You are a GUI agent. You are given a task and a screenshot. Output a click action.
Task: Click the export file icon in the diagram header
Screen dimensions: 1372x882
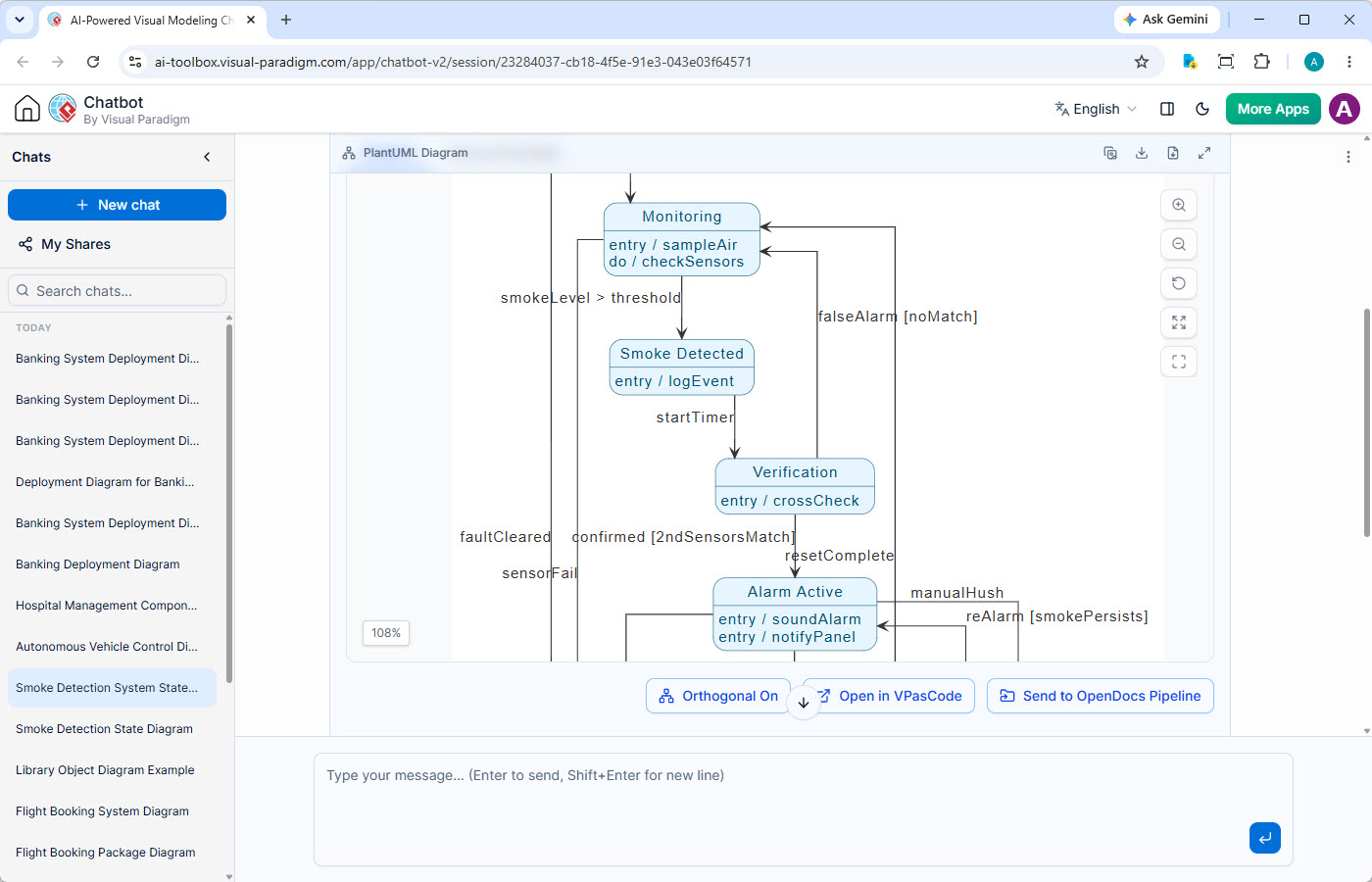(1173, 153)
